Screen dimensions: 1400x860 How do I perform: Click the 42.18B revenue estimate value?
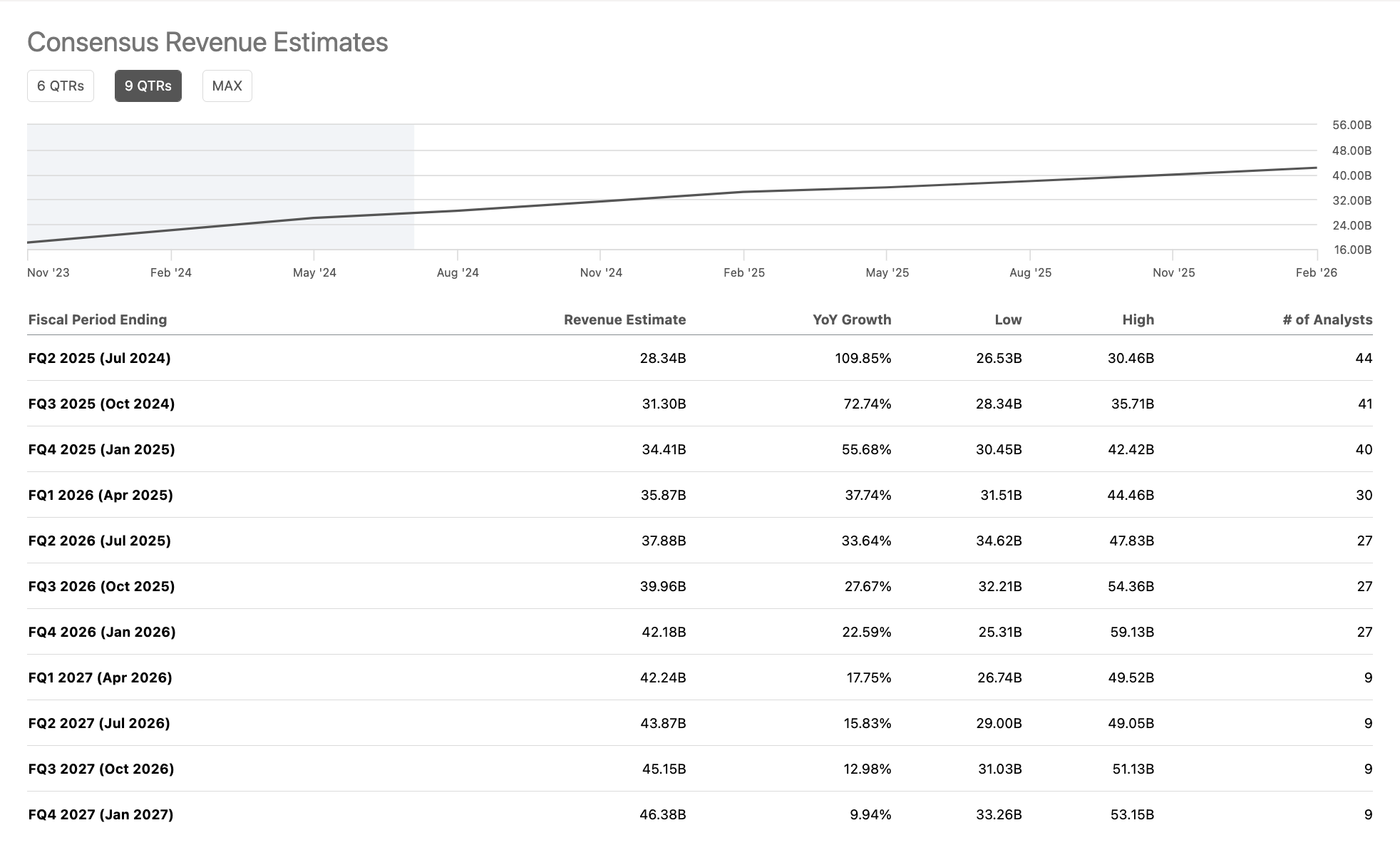point(664,632)
